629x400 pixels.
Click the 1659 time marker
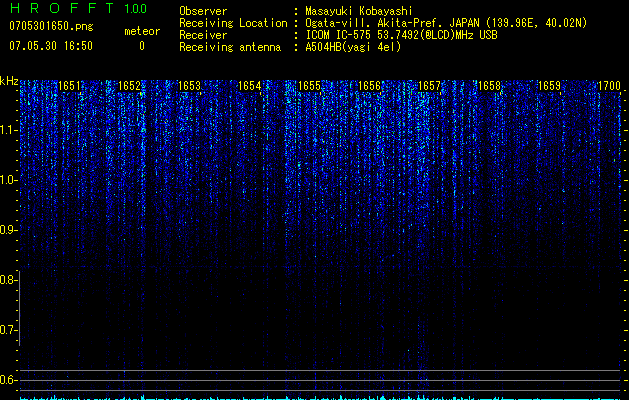click(x=549, y=86)
